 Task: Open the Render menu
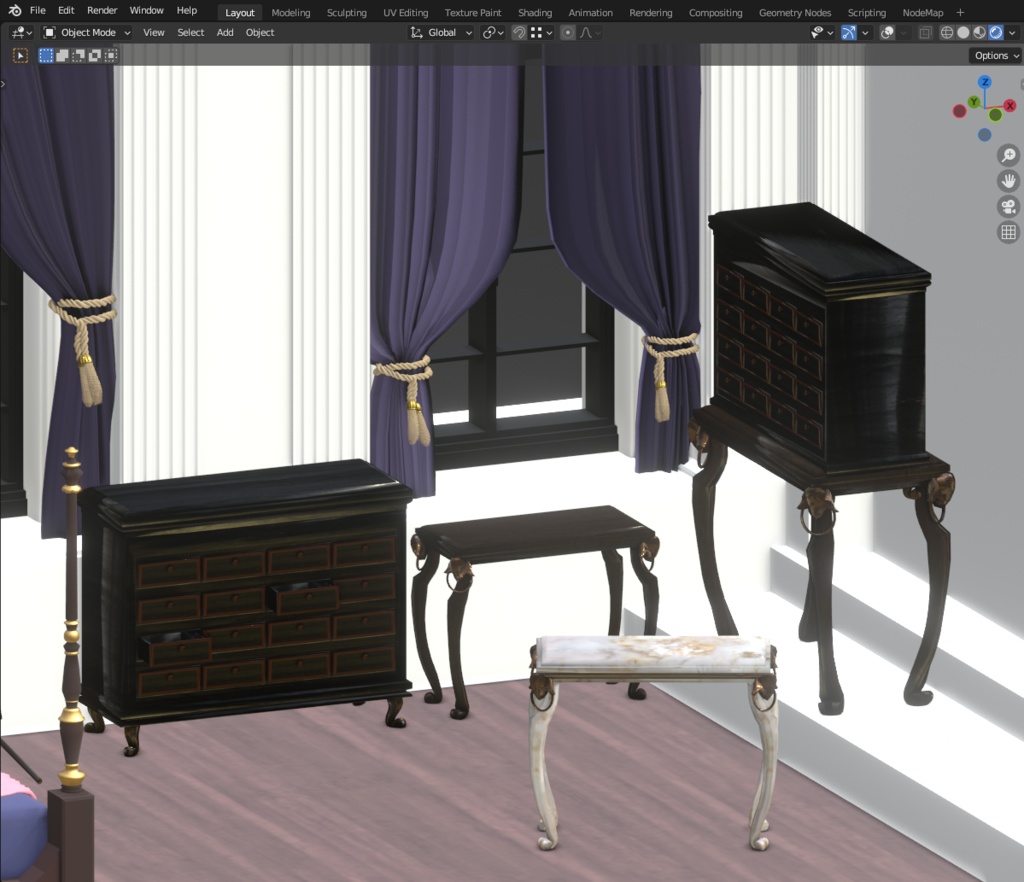tap(102, 10)
